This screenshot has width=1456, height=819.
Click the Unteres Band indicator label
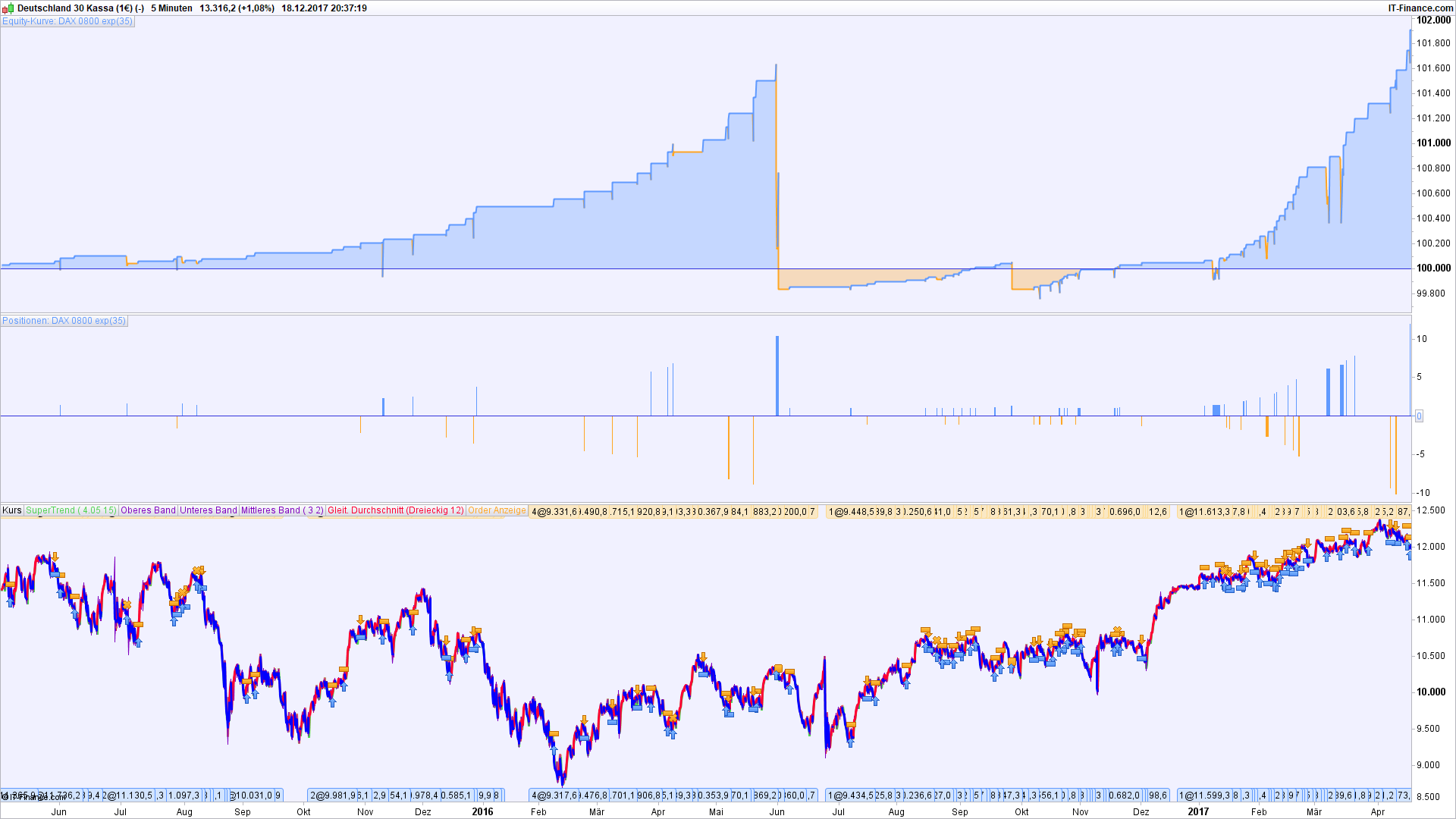[x=209, y=510]
